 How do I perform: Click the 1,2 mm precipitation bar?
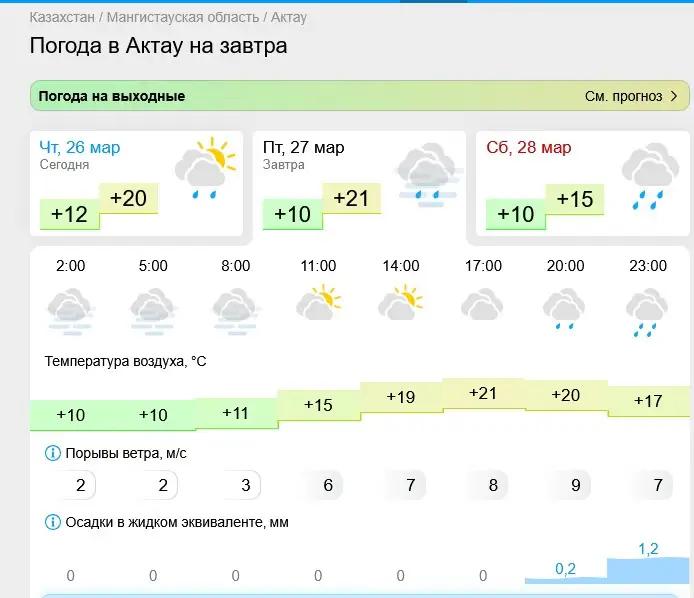tap(648, 570)
